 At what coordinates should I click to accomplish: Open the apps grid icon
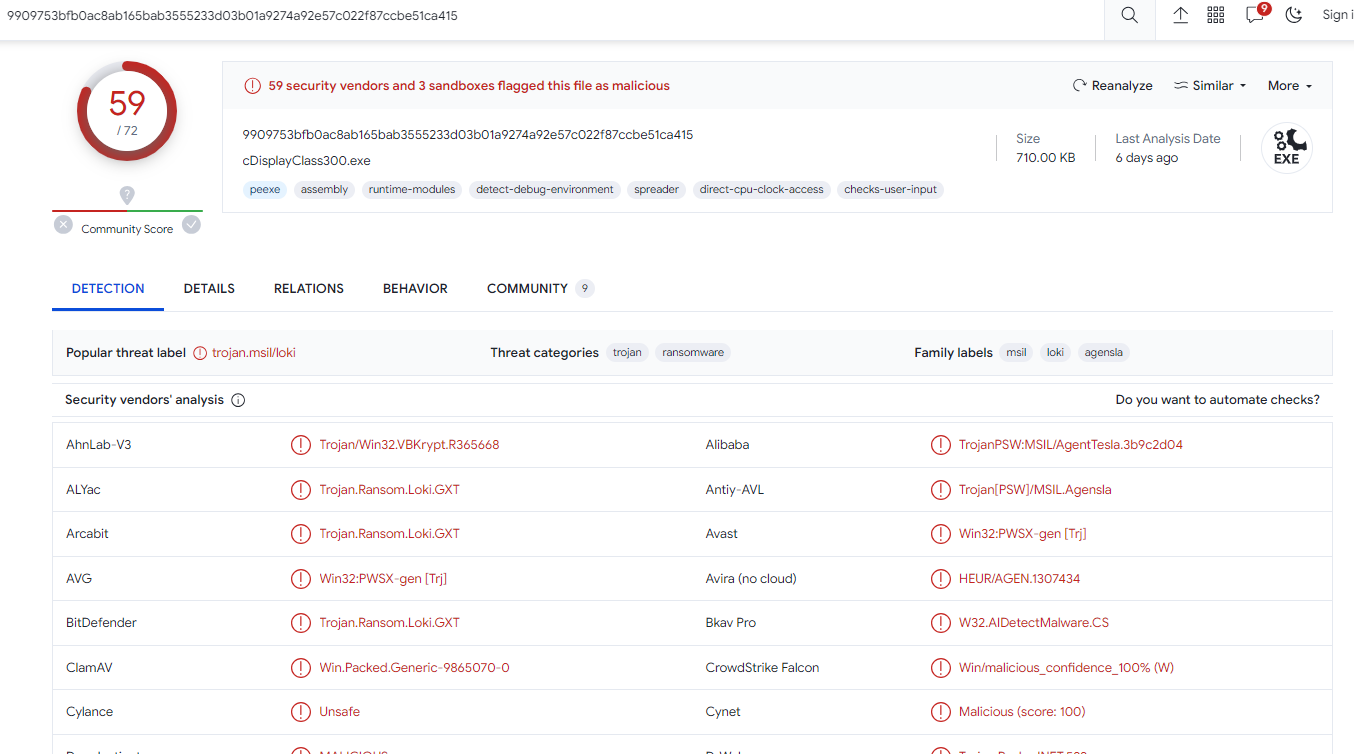(1216, 16)
